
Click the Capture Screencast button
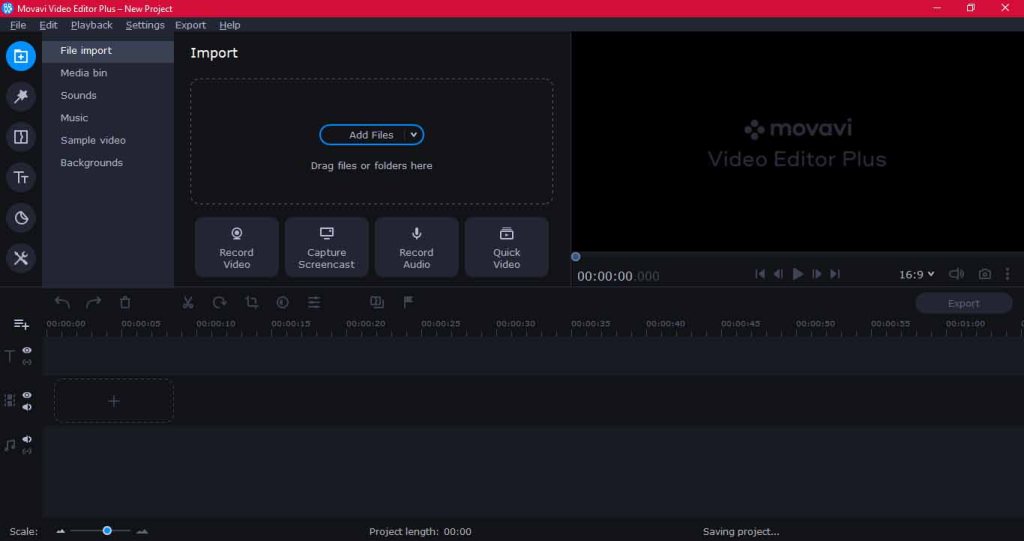click(326, 246)
